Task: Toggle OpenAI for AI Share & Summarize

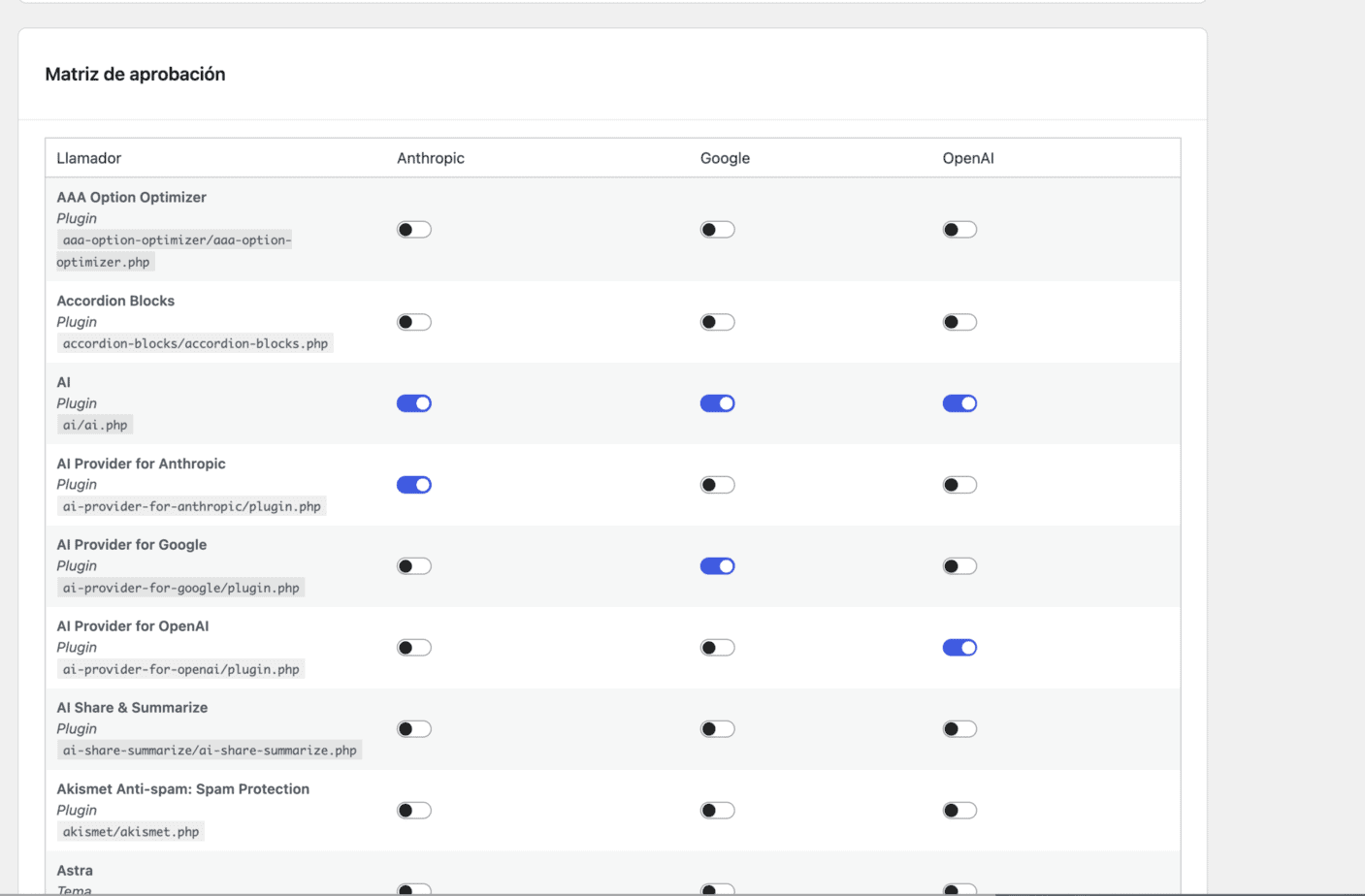Action: (959, 729)
